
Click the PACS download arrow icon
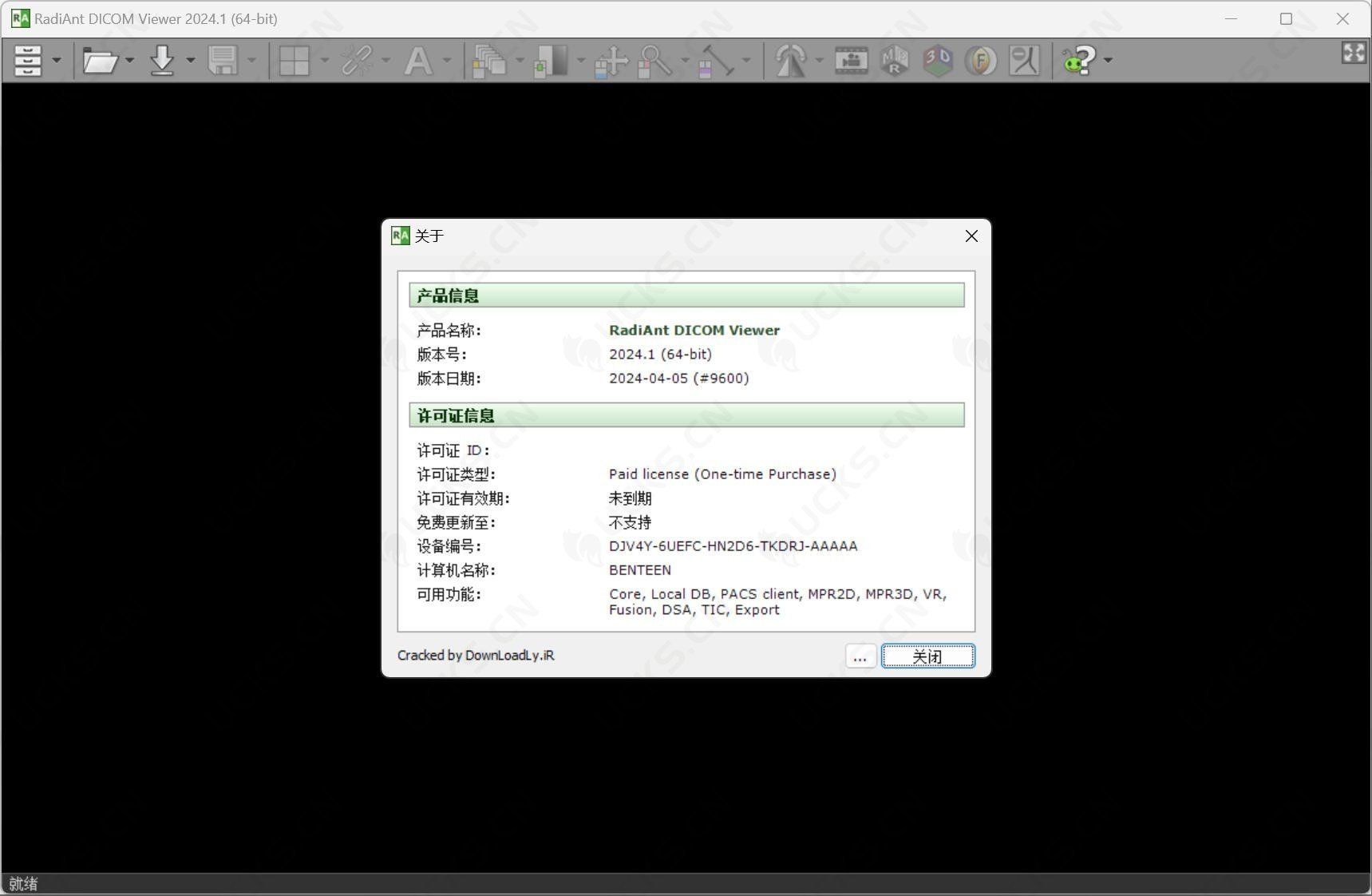point(162,60)
